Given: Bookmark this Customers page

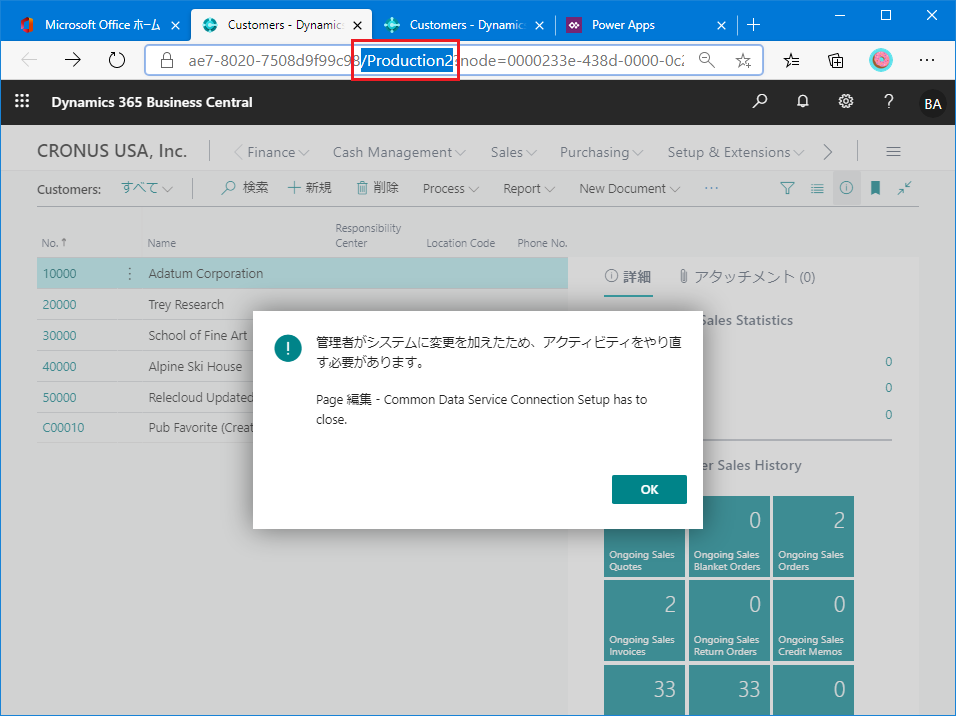Looking at the screenshot, I should tap(875, 188).
